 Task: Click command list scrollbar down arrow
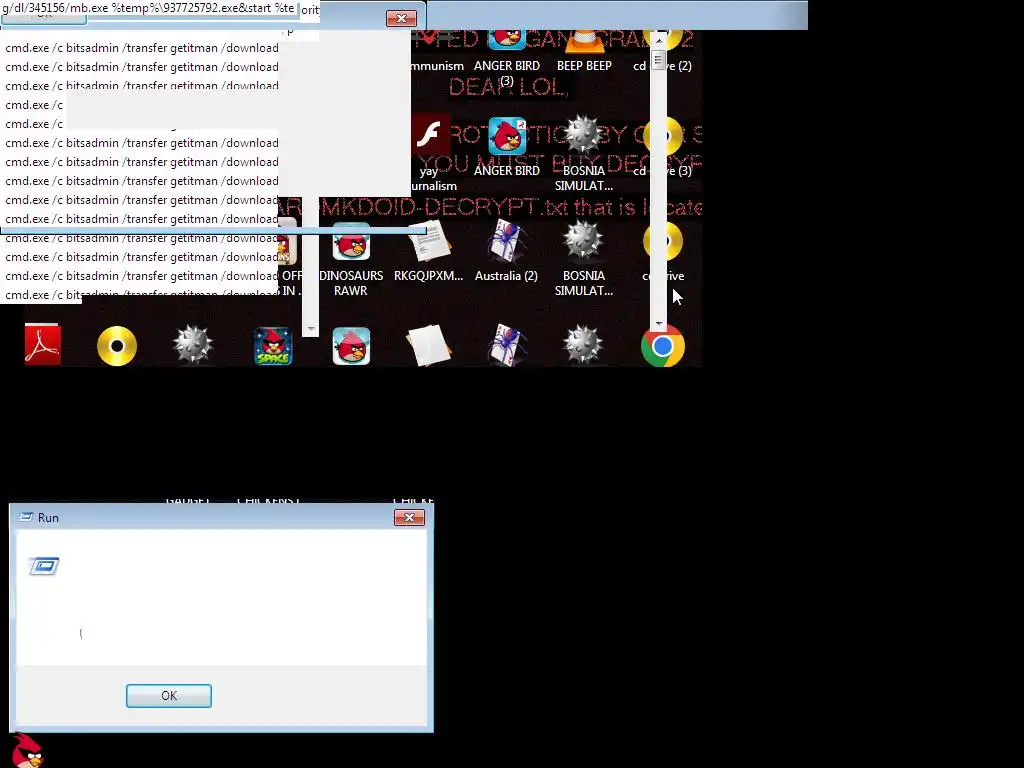[311, 328]
